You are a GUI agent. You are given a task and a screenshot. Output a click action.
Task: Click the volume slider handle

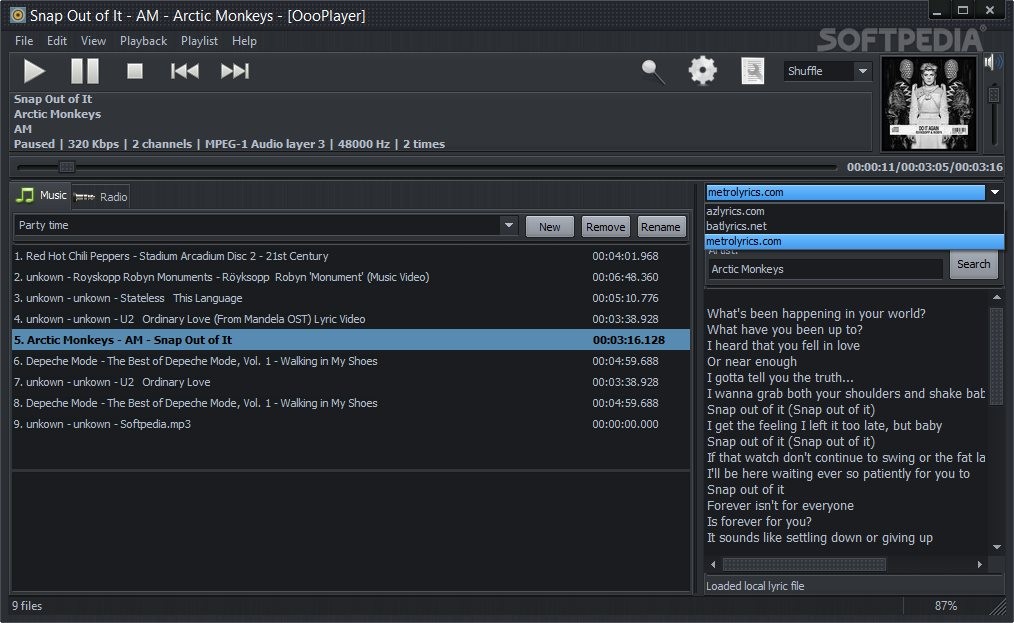(994, 95)
